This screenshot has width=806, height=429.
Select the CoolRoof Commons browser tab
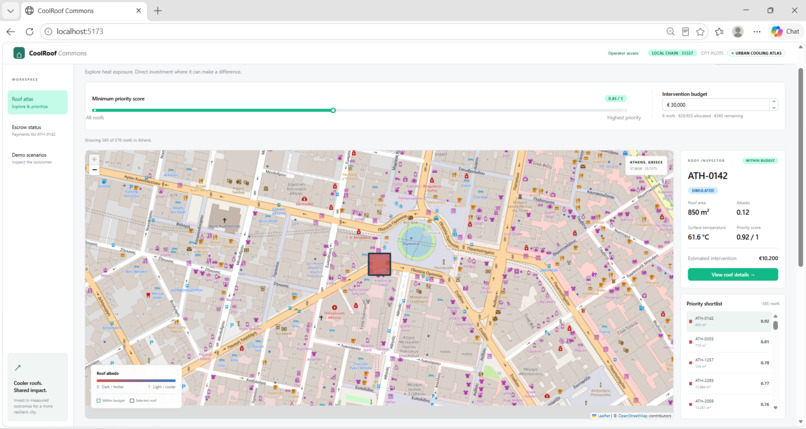83,10
